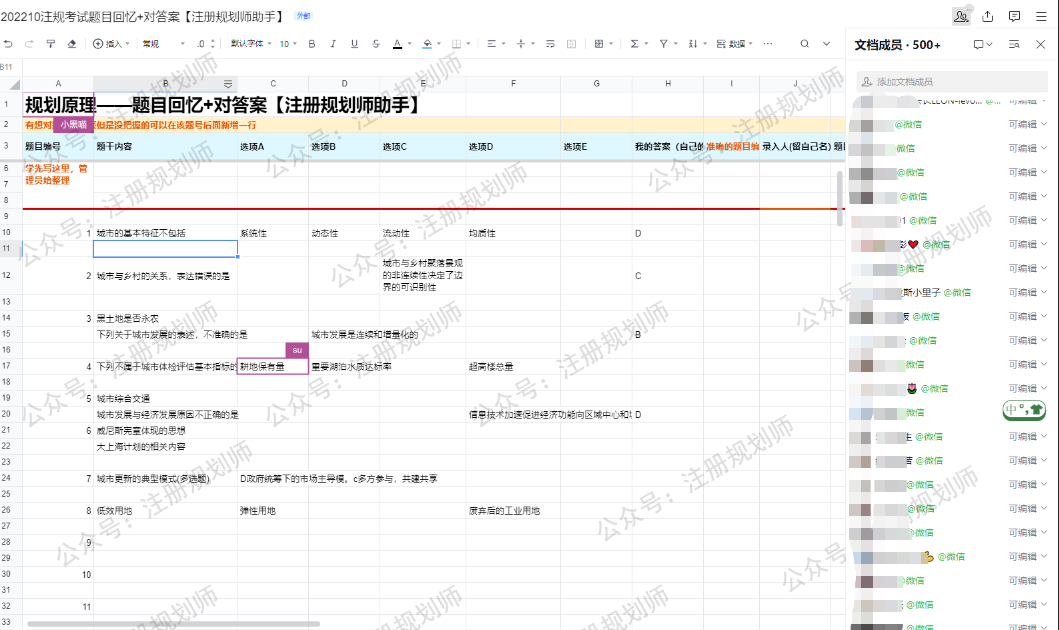Show more toolbar options ellipsis
Viewport: 1059px width, 630px height.
768,44
